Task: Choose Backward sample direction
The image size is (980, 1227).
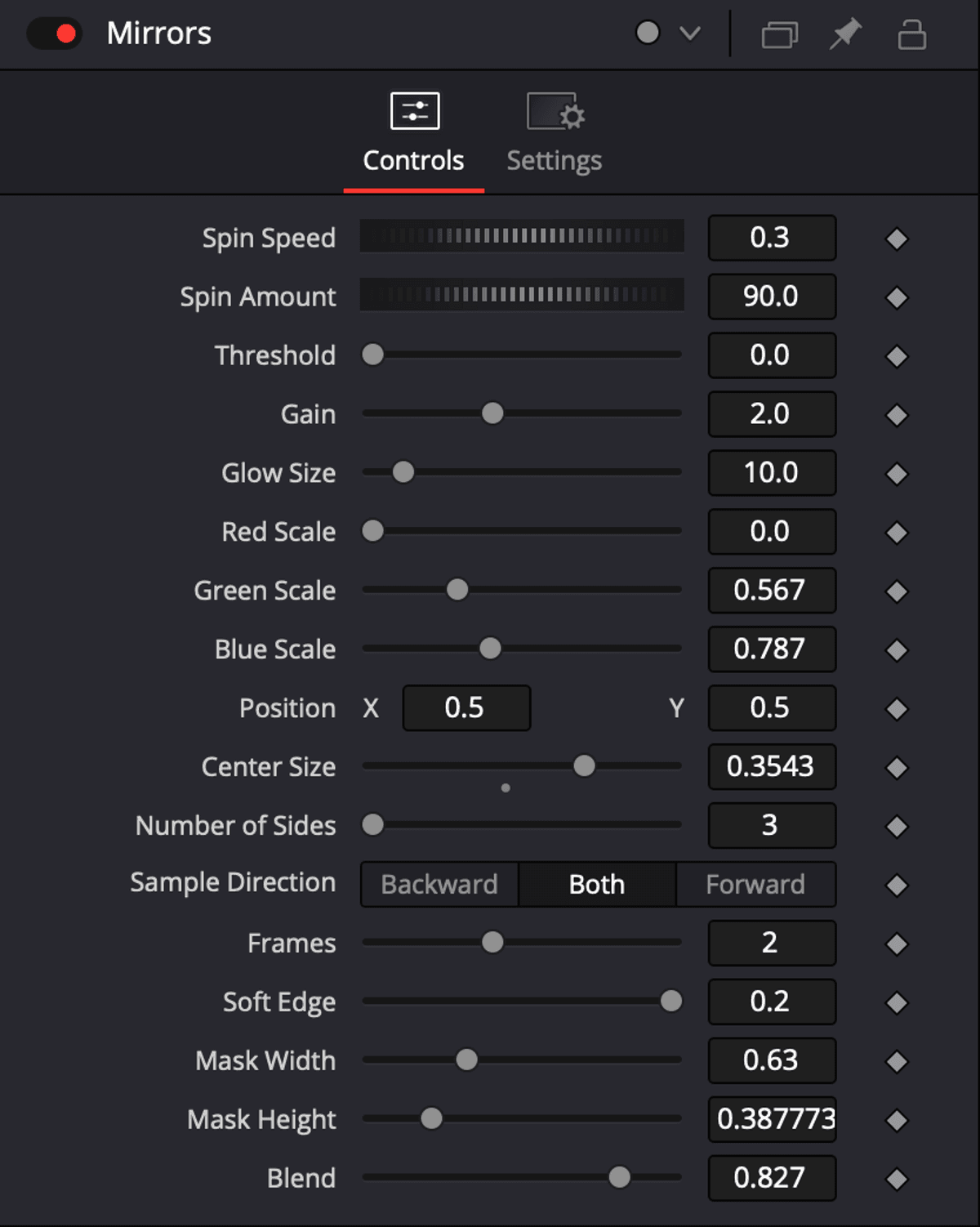Action: point(439,885)
